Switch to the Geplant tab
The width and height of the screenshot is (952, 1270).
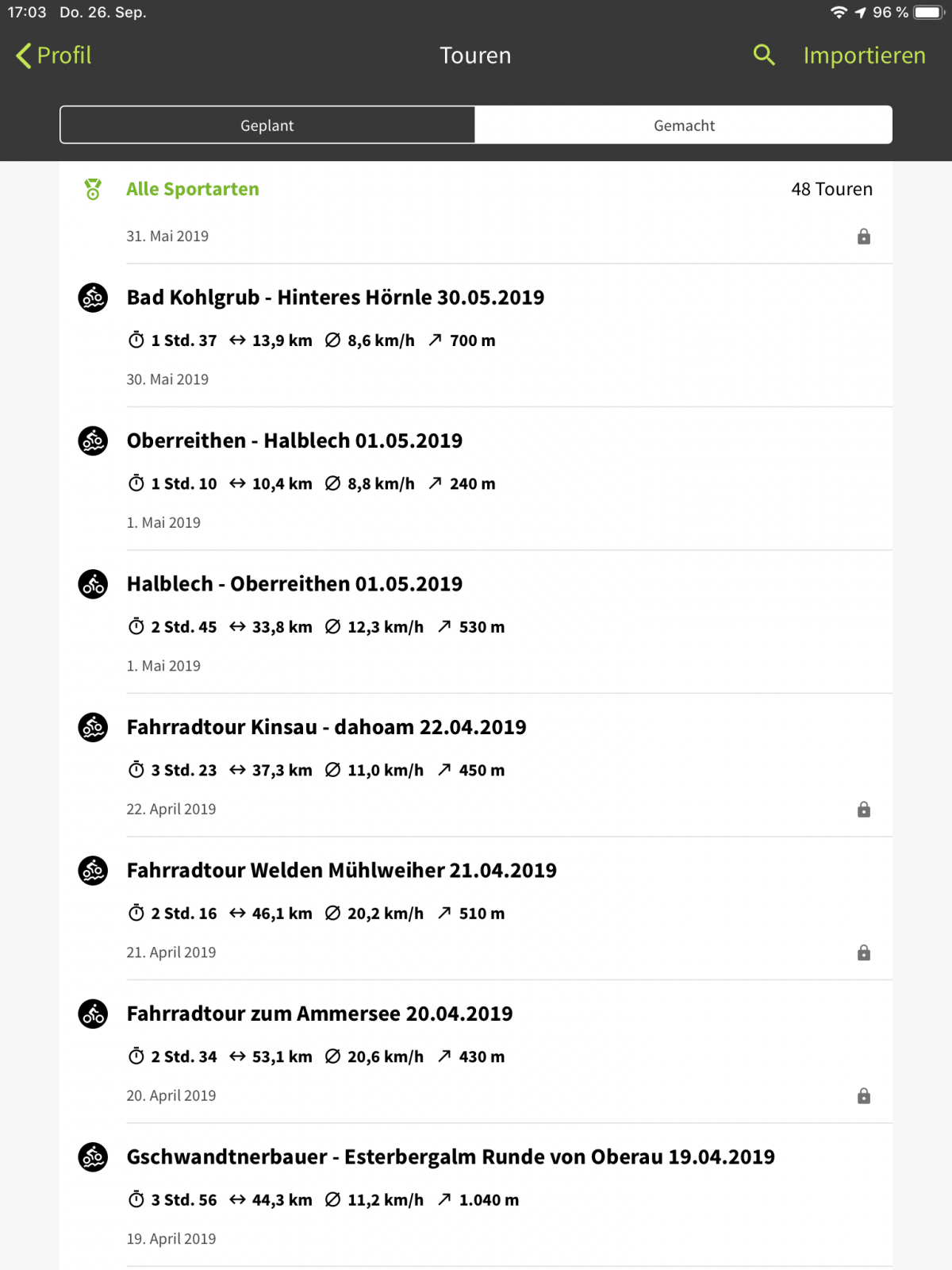click(267, 125)
